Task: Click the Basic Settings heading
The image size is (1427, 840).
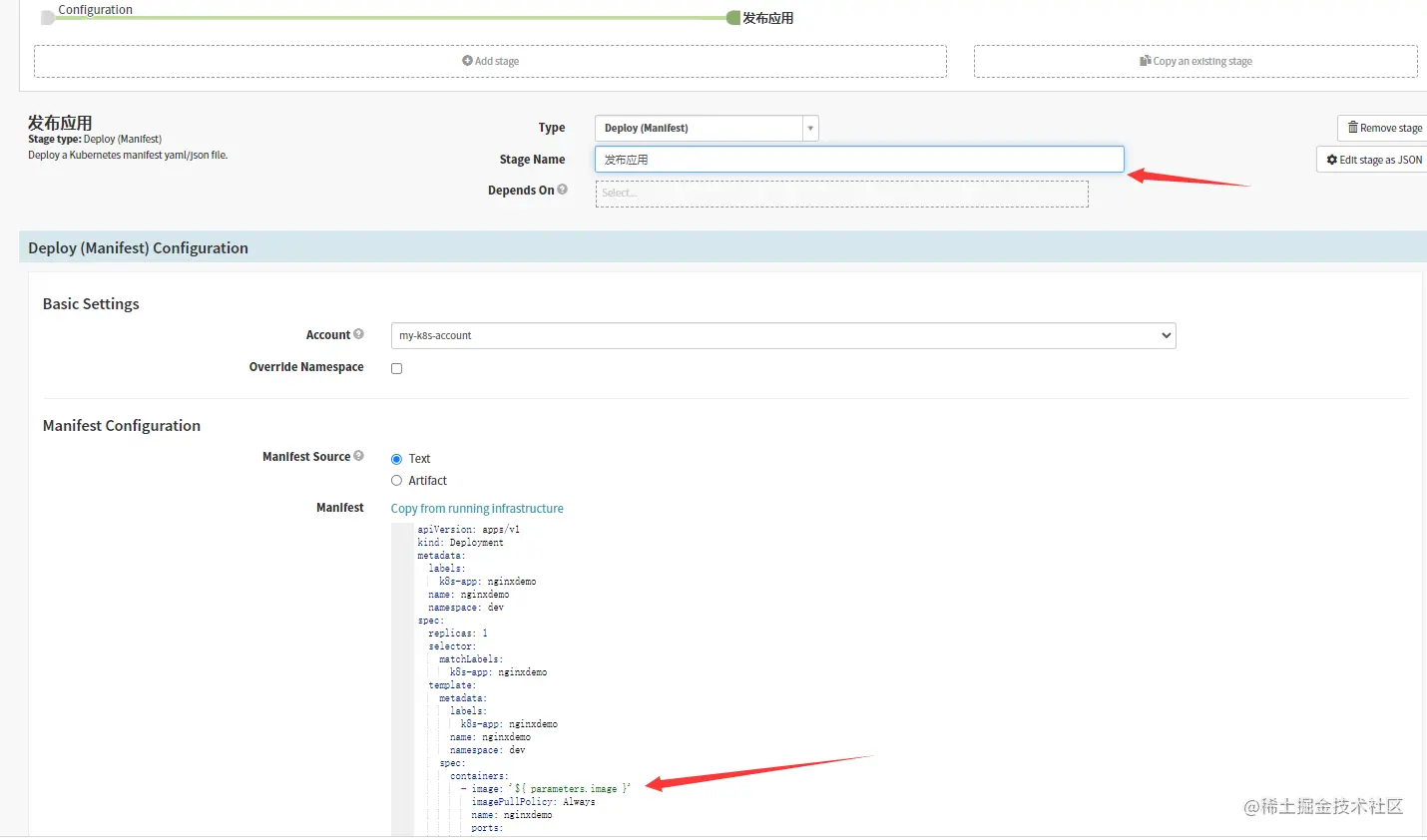Action: click(91, 304)
